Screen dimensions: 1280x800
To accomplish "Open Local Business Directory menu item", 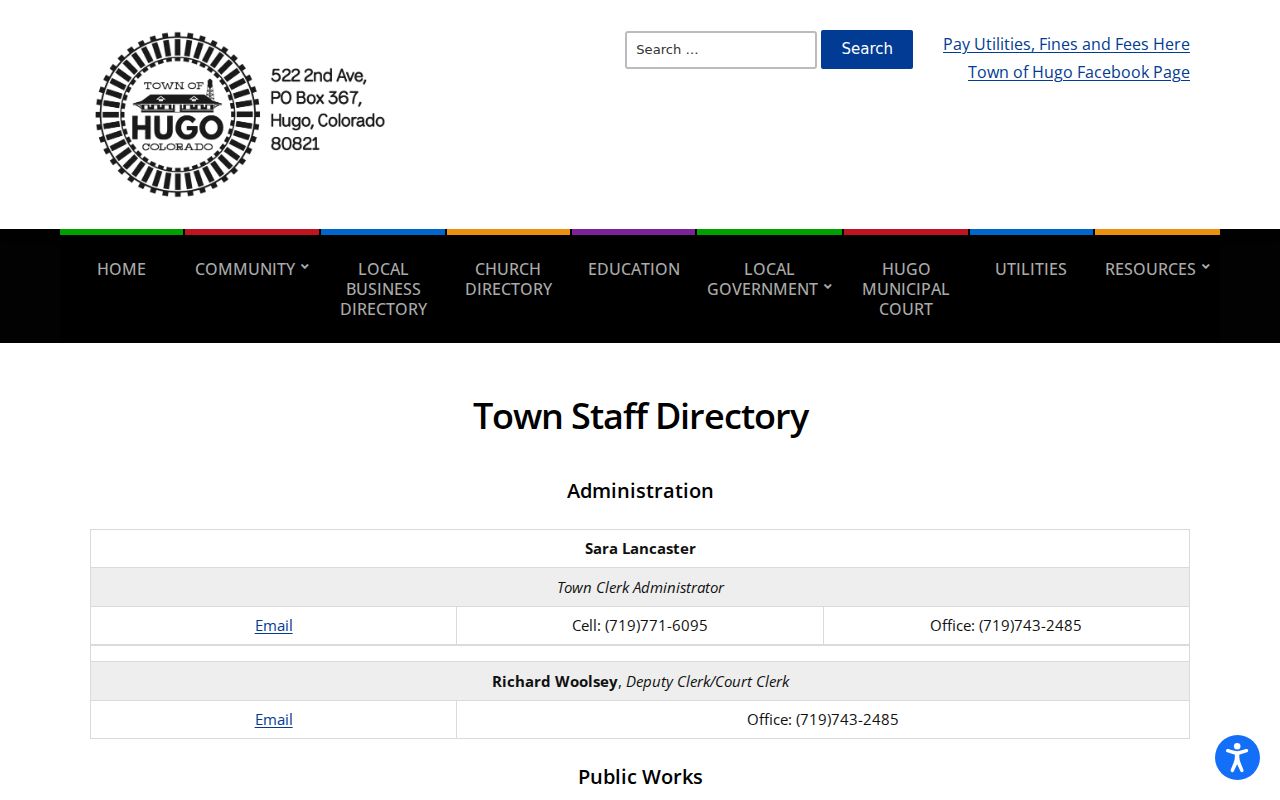I will pyautogui.click(x=383, y=289).
